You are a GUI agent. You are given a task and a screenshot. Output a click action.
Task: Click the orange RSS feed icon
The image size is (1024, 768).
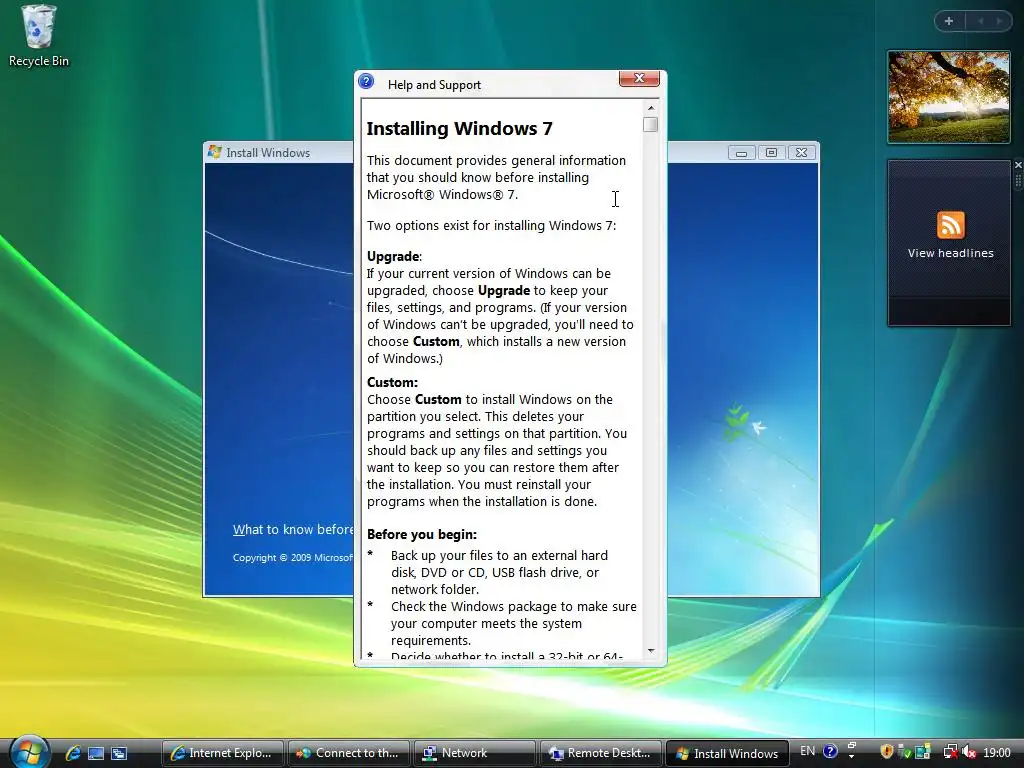click(x=950, y=225)
